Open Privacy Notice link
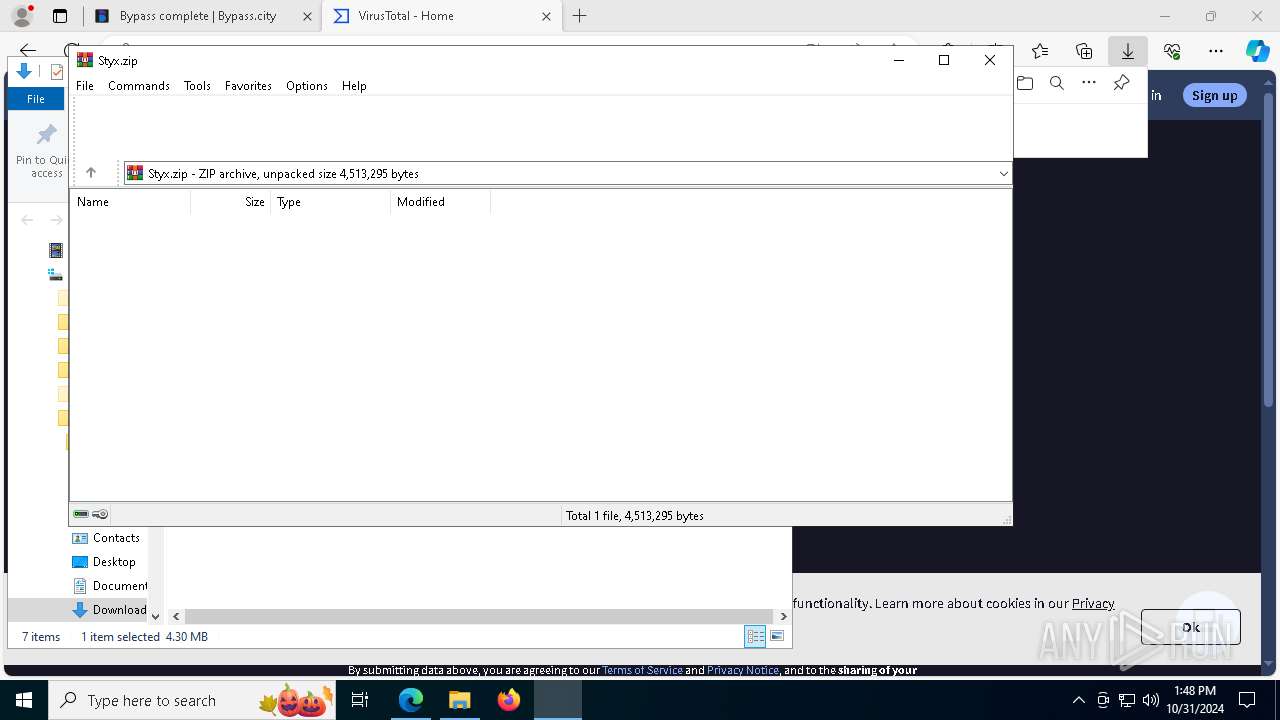1280x720 pixels. pos(743,670)
